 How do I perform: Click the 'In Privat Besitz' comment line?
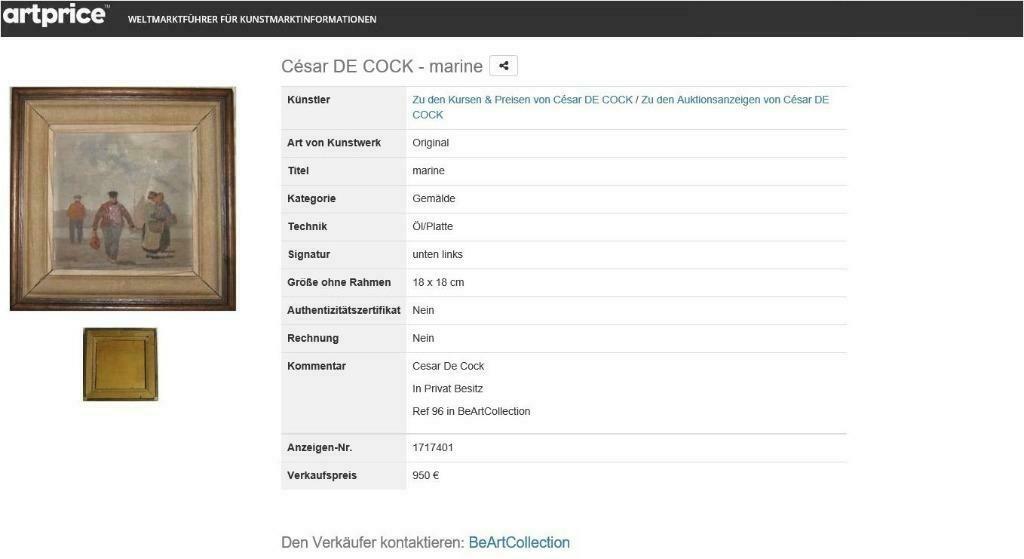coord(447,389)
